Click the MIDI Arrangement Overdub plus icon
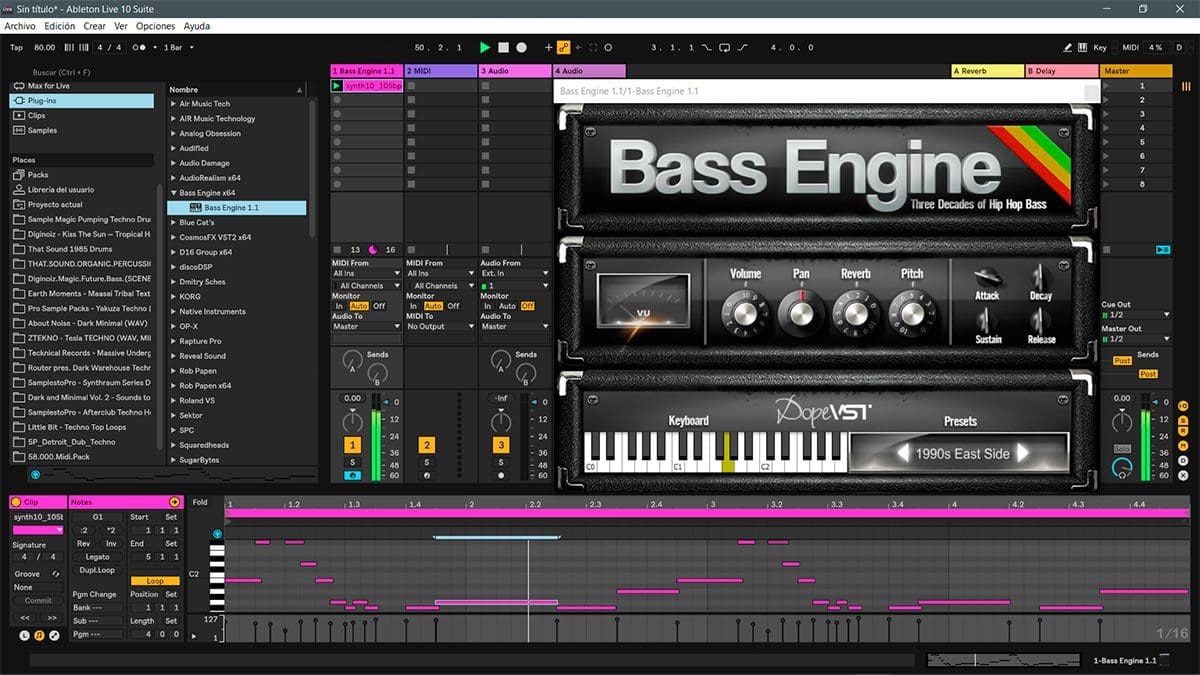Viewport: 1200px width, 675px height. coord(548,47)
